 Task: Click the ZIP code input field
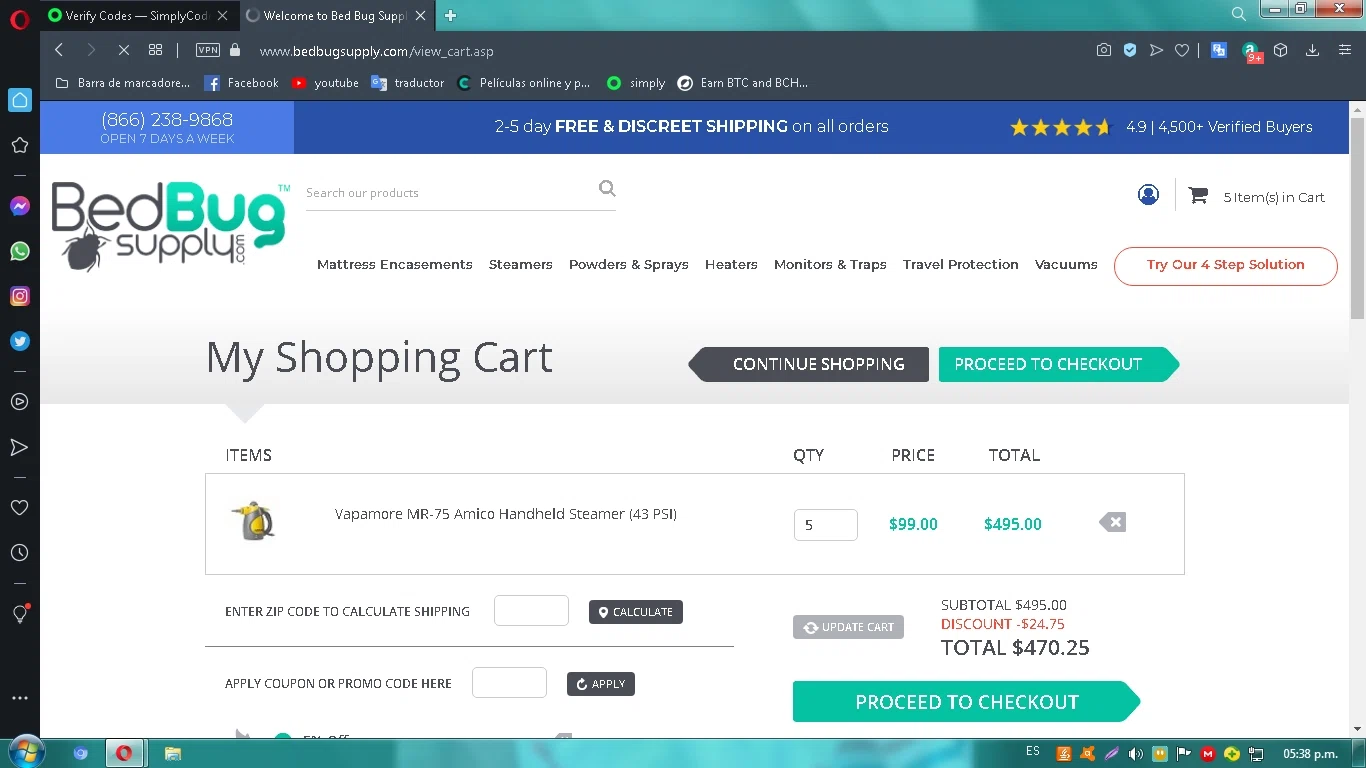tap(531, 611)
